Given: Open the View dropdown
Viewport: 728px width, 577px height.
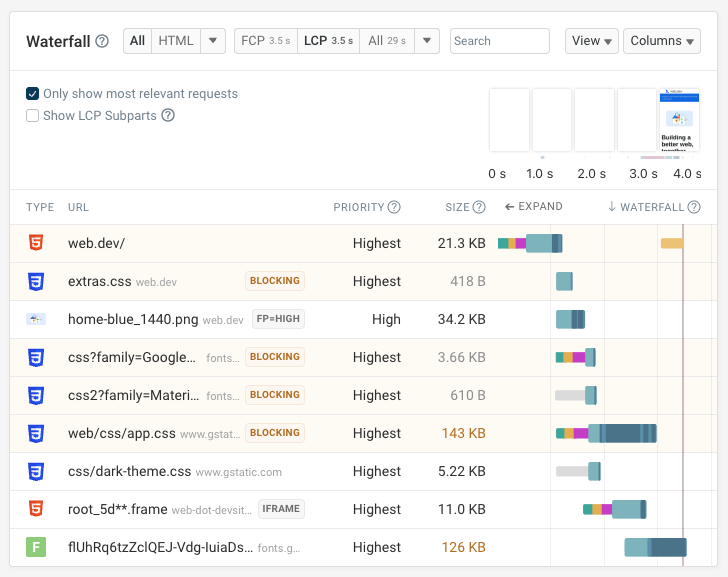Looking at the screenshot, I should point(592,41).
